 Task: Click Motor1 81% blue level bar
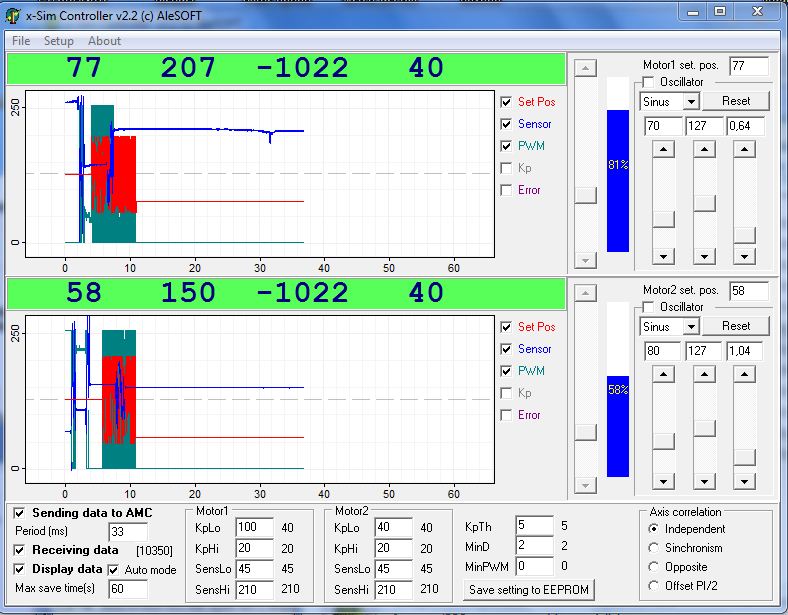click(x=618, y=181)
